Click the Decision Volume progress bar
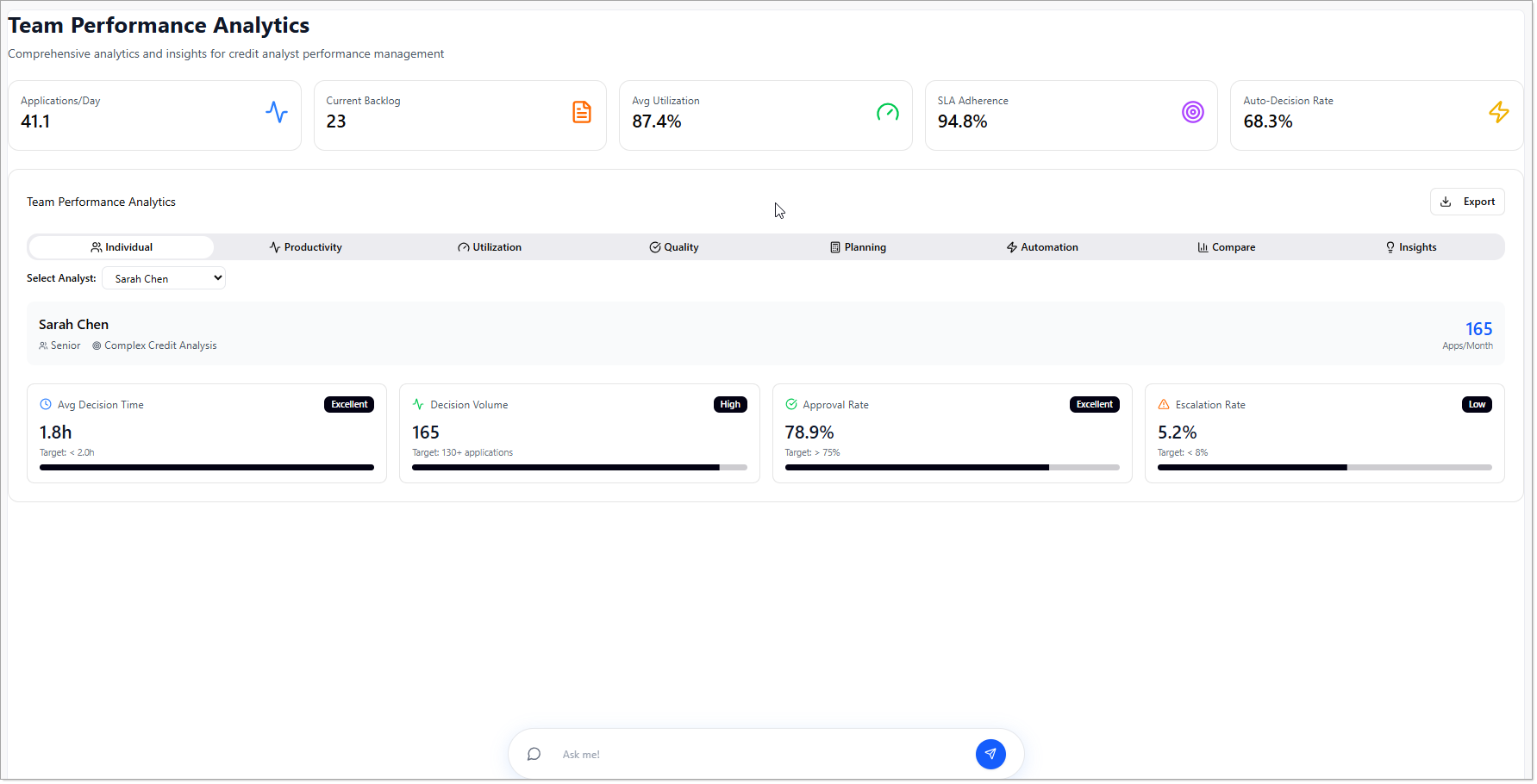This screenshot has height=784, width=1537. [x=579, y=468]
